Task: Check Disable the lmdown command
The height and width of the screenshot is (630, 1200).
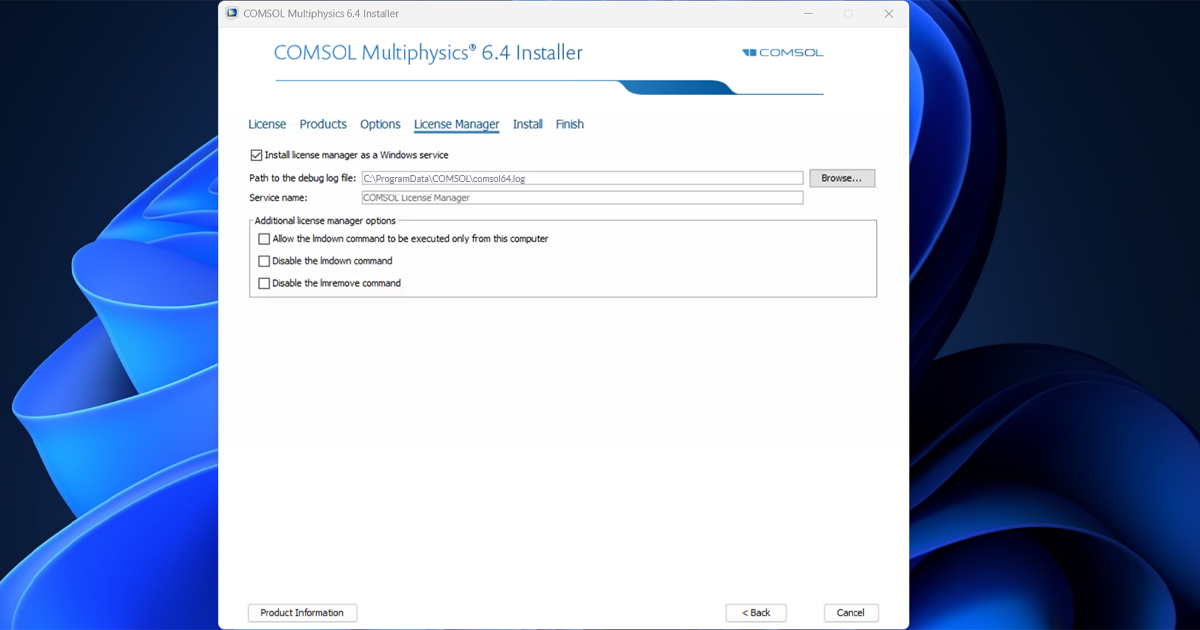Action: (x=264, y=261)
